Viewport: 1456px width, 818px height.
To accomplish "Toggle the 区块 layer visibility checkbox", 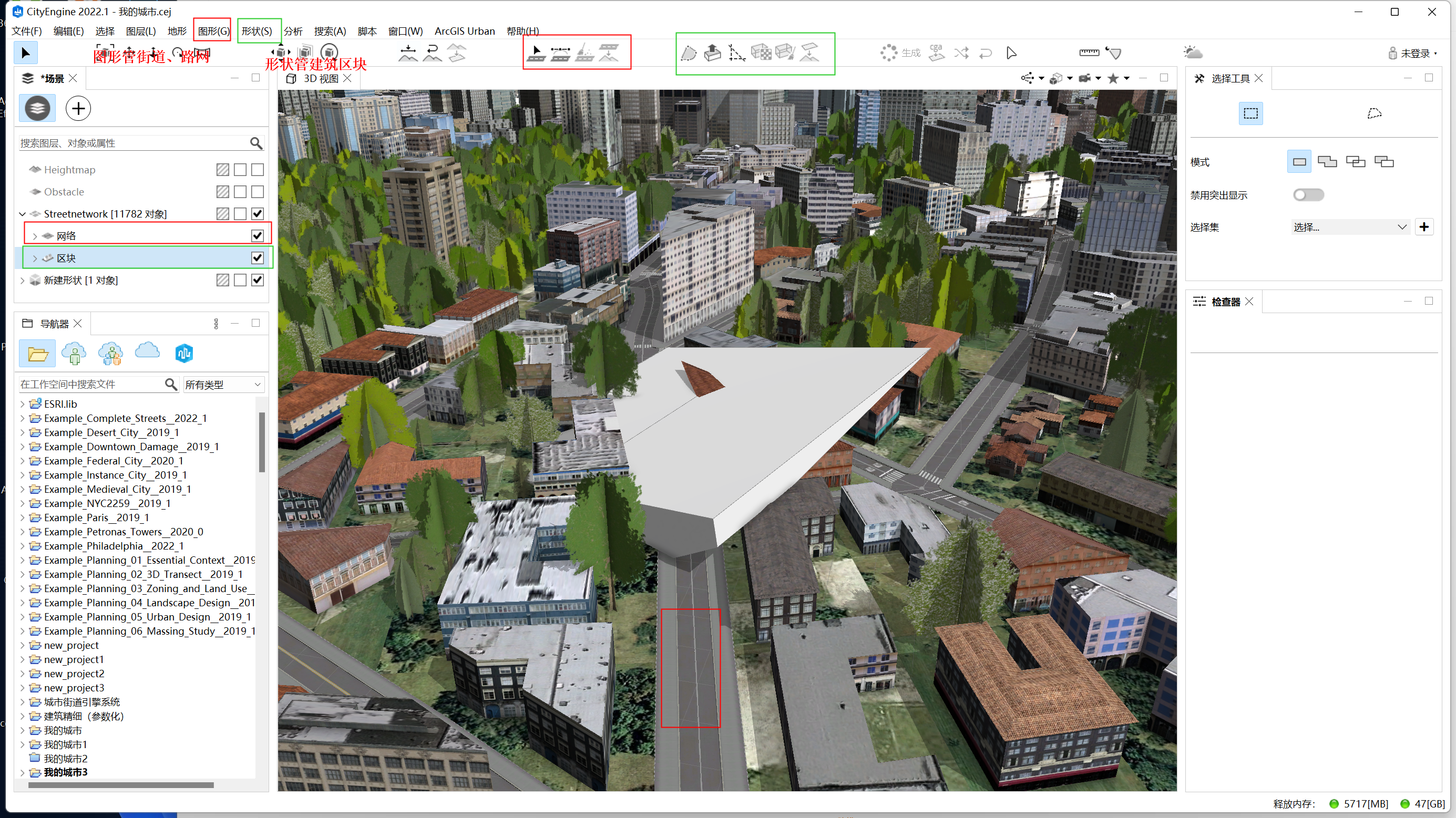I will click(257, 257).
